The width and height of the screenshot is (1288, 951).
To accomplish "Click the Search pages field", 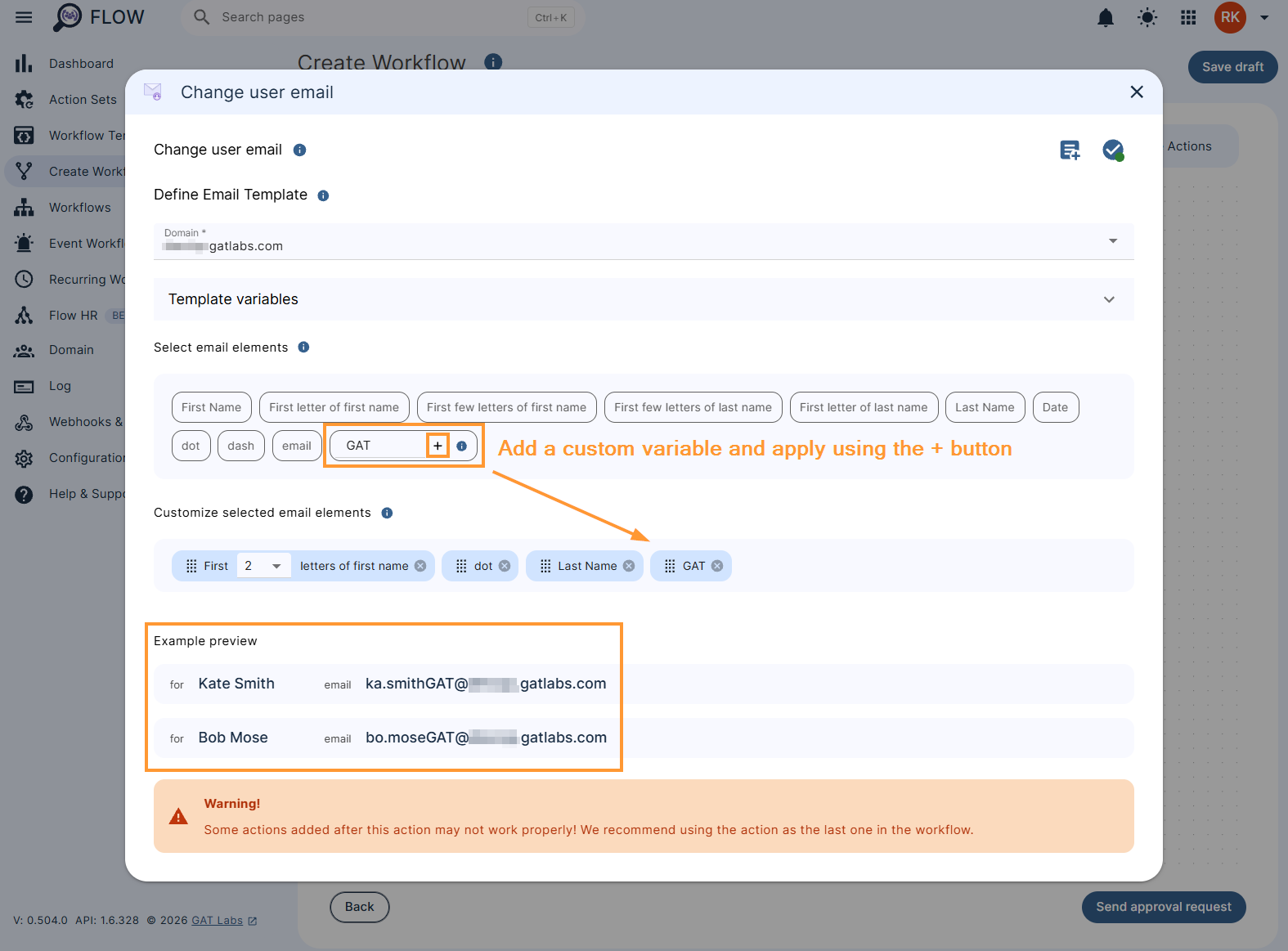I will [x=383, y=17].
